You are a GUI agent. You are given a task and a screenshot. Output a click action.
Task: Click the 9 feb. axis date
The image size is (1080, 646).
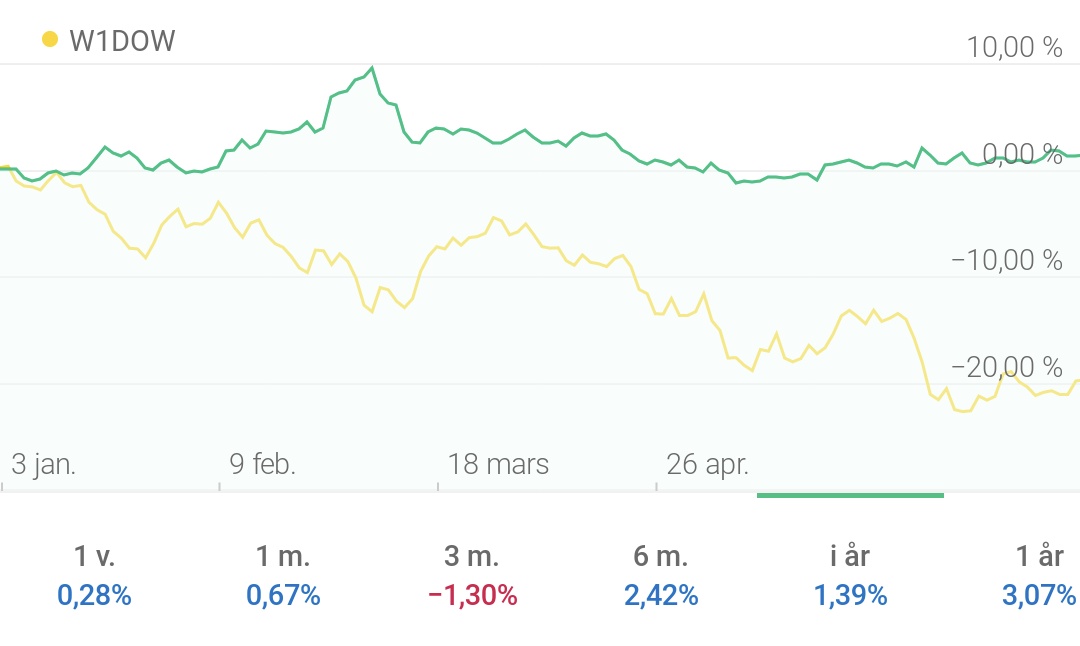pos(262,464)
